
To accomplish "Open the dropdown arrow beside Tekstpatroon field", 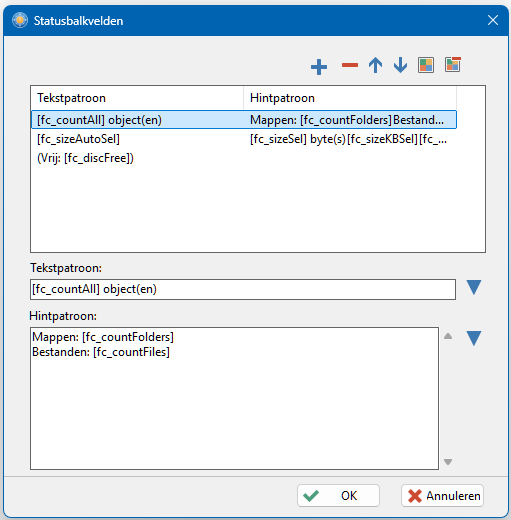I will (x=474, y=288).
